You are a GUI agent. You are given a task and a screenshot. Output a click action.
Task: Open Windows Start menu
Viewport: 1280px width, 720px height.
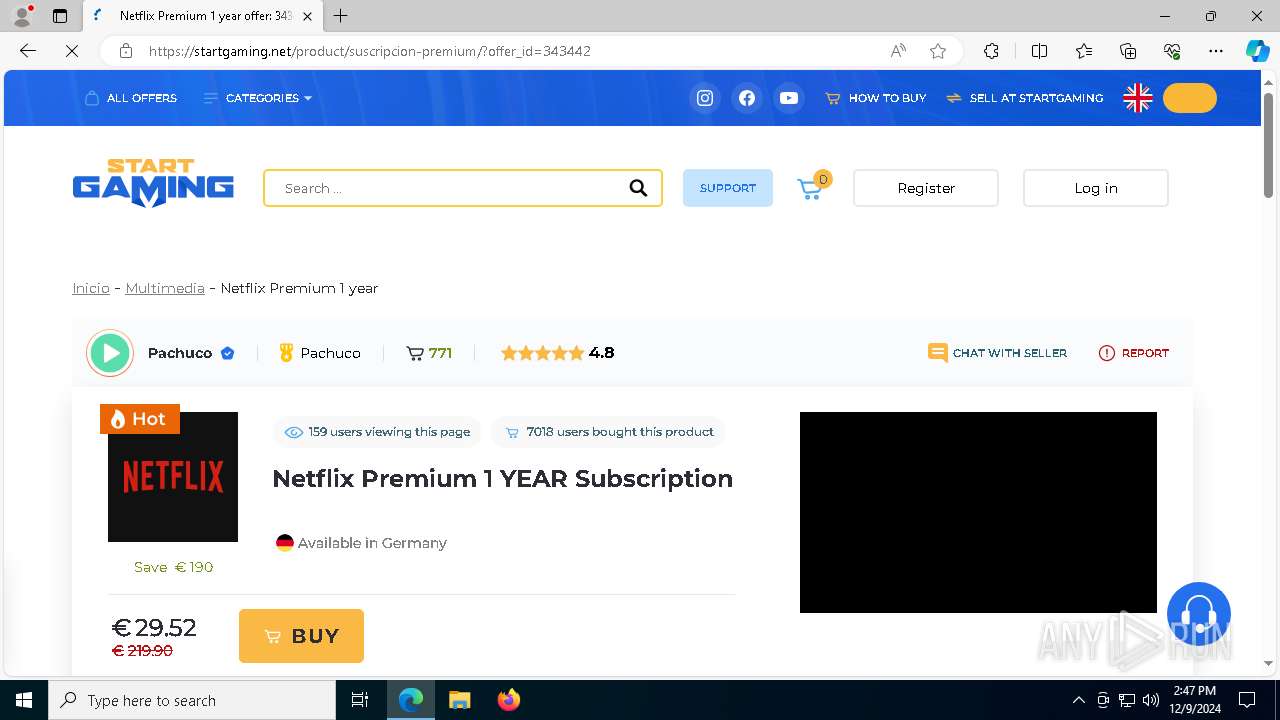click(24, 700)
